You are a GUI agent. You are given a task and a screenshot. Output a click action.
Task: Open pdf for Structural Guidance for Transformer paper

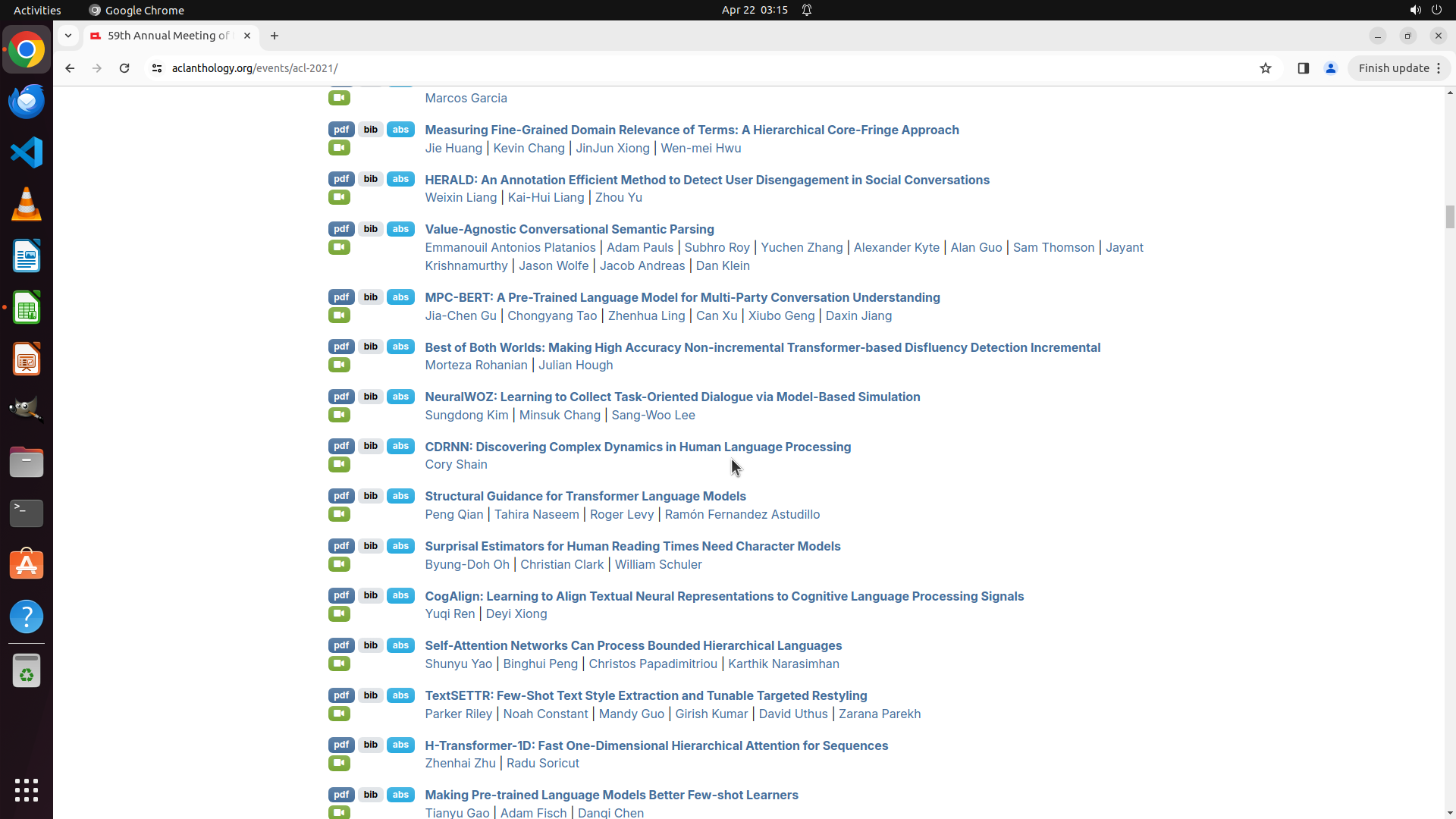[x=341, y=496]
